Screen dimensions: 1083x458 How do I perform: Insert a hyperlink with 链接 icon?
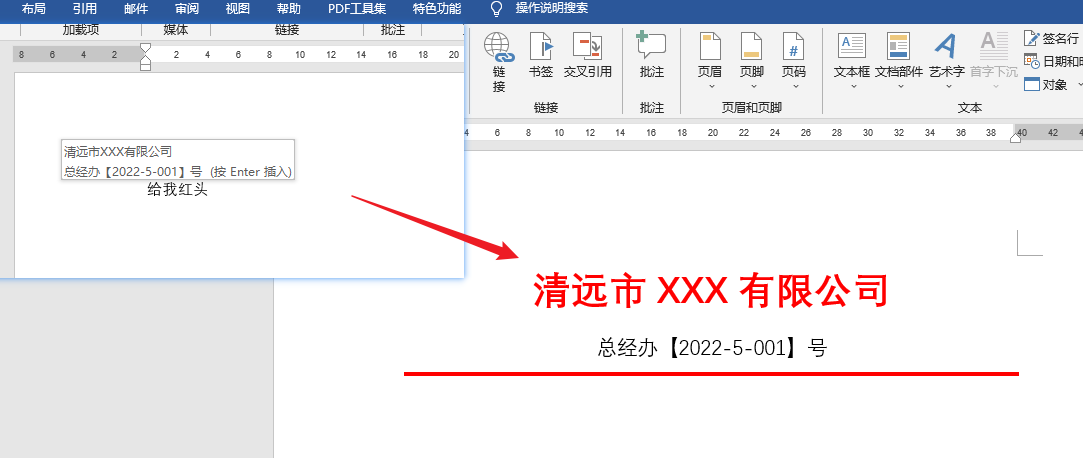pos(499,62)
